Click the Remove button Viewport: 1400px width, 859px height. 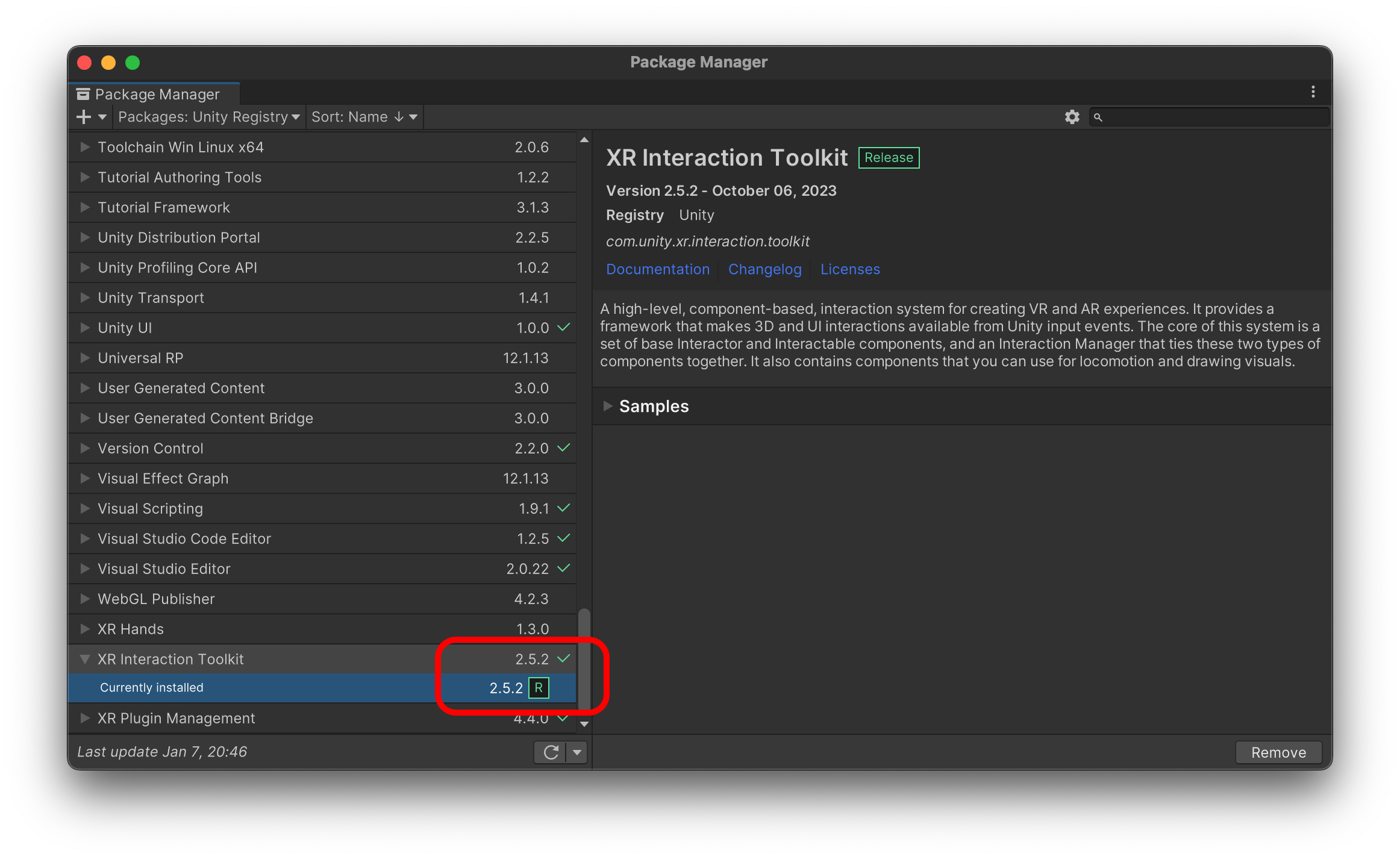[1278, 752]
